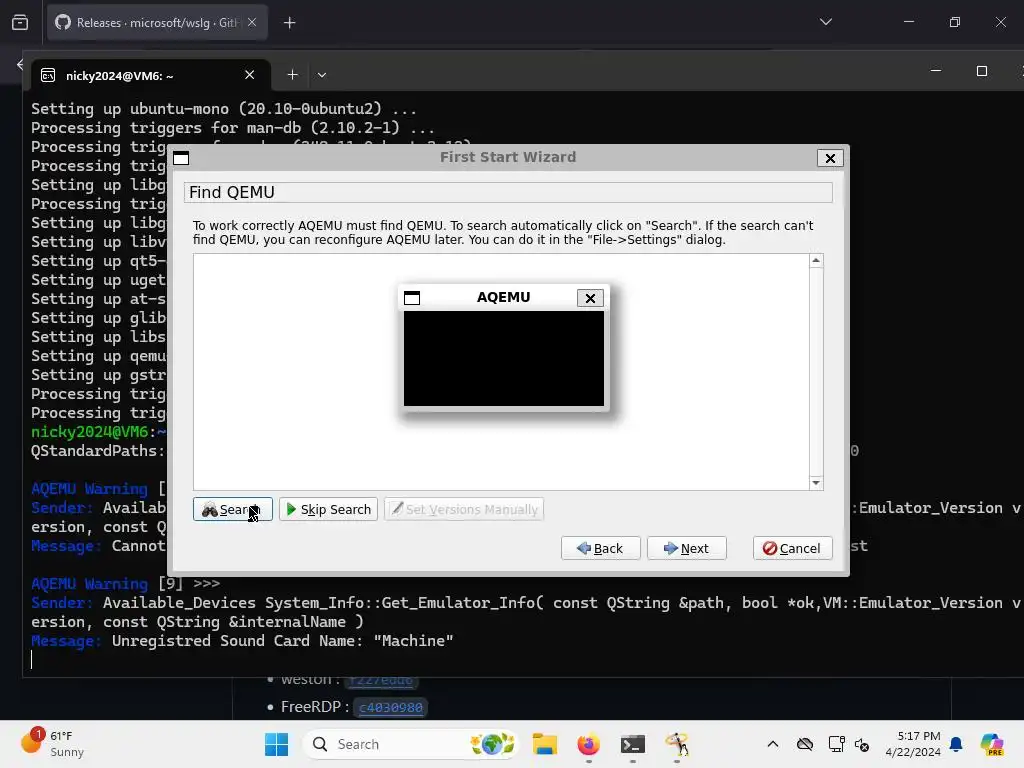Open the weston commit link
The width and height of the screenshot is (1024, 768).
pos(381,680)
